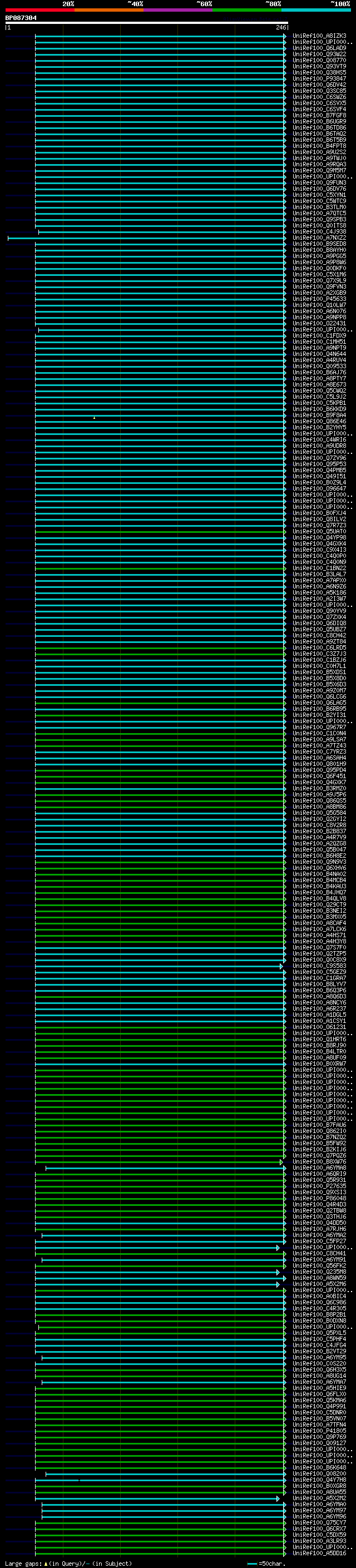Open the hit UniRef100_Q93W22
Screen dimensions: 356x1568
[x=319, y=54]
